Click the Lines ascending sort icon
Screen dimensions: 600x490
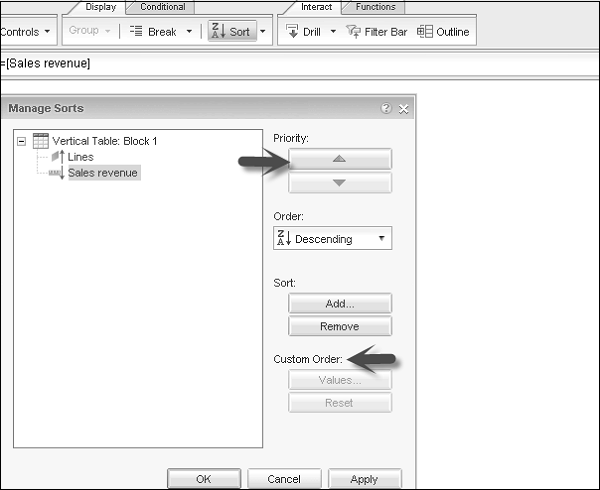click(58, 157)
